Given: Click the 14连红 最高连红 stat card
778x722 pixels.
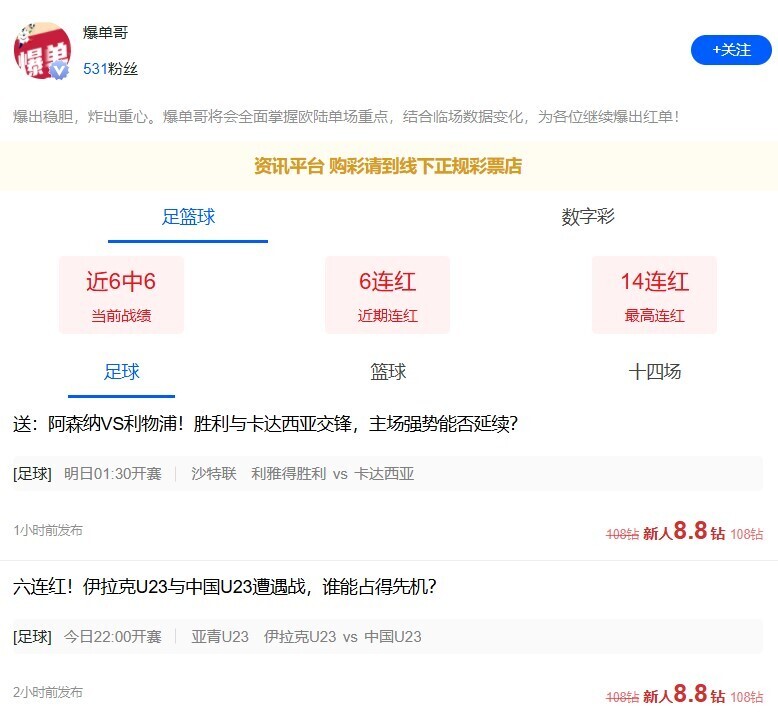Looking at the screenshot, I should point(654,295).
